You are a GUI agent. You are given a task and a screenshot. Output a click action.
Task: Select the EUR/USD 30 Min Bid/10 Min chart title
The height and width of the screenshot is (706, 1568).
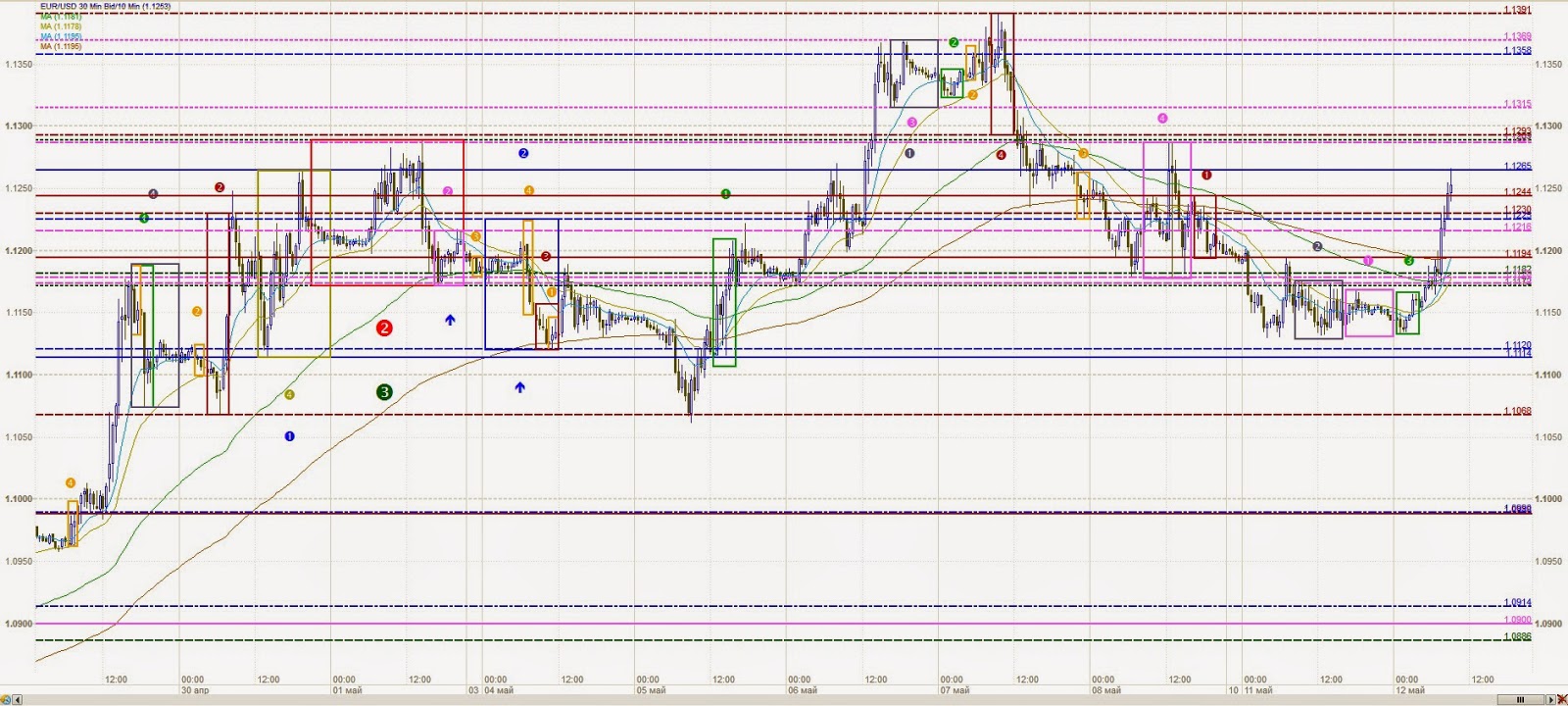105,6
